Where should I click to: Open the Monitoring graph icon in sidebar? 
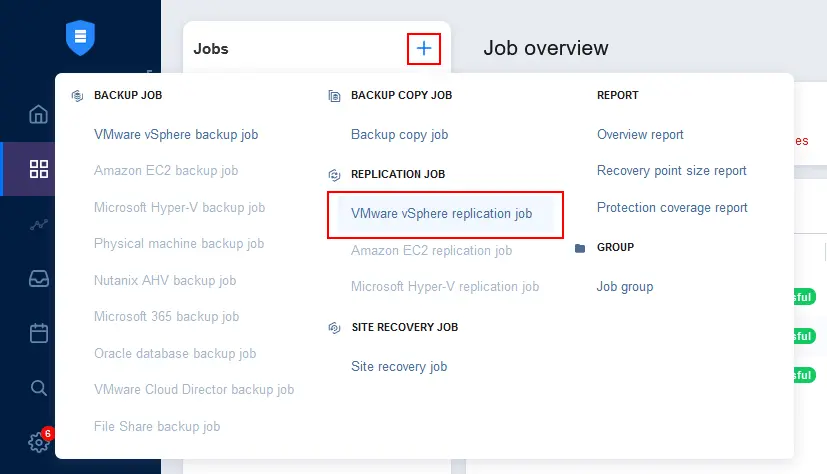(x=39, y=225)
